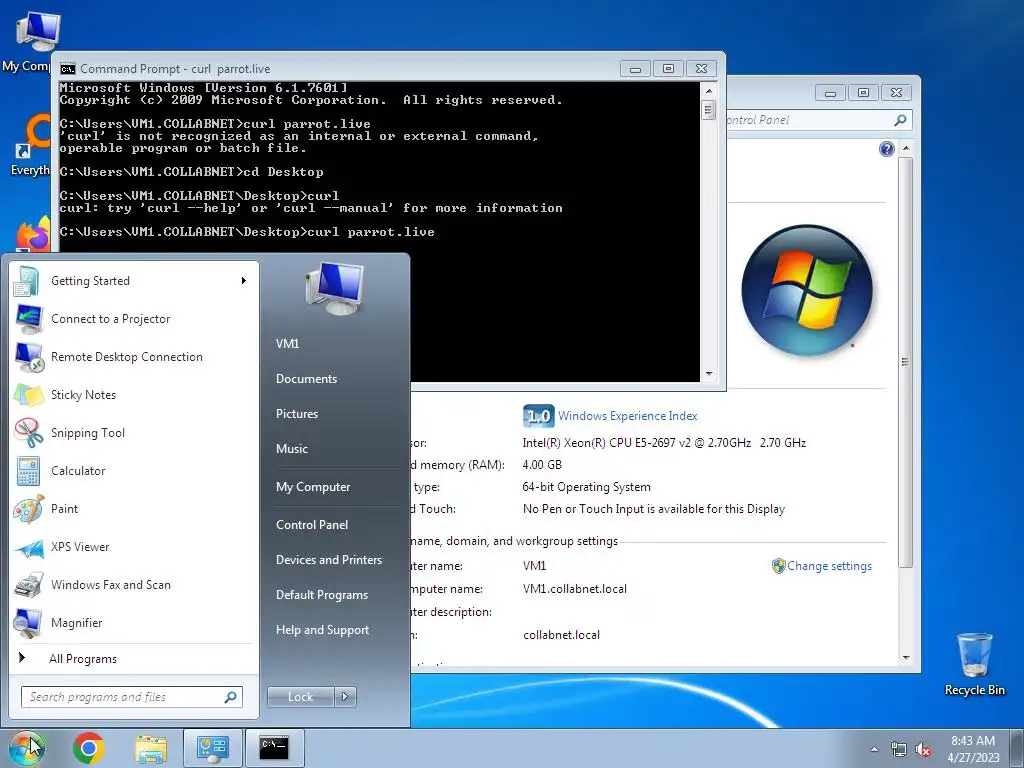Click the Intel Xeon processor value text
This screenshot has width=1024, height=768.
[x=664, y=443]
